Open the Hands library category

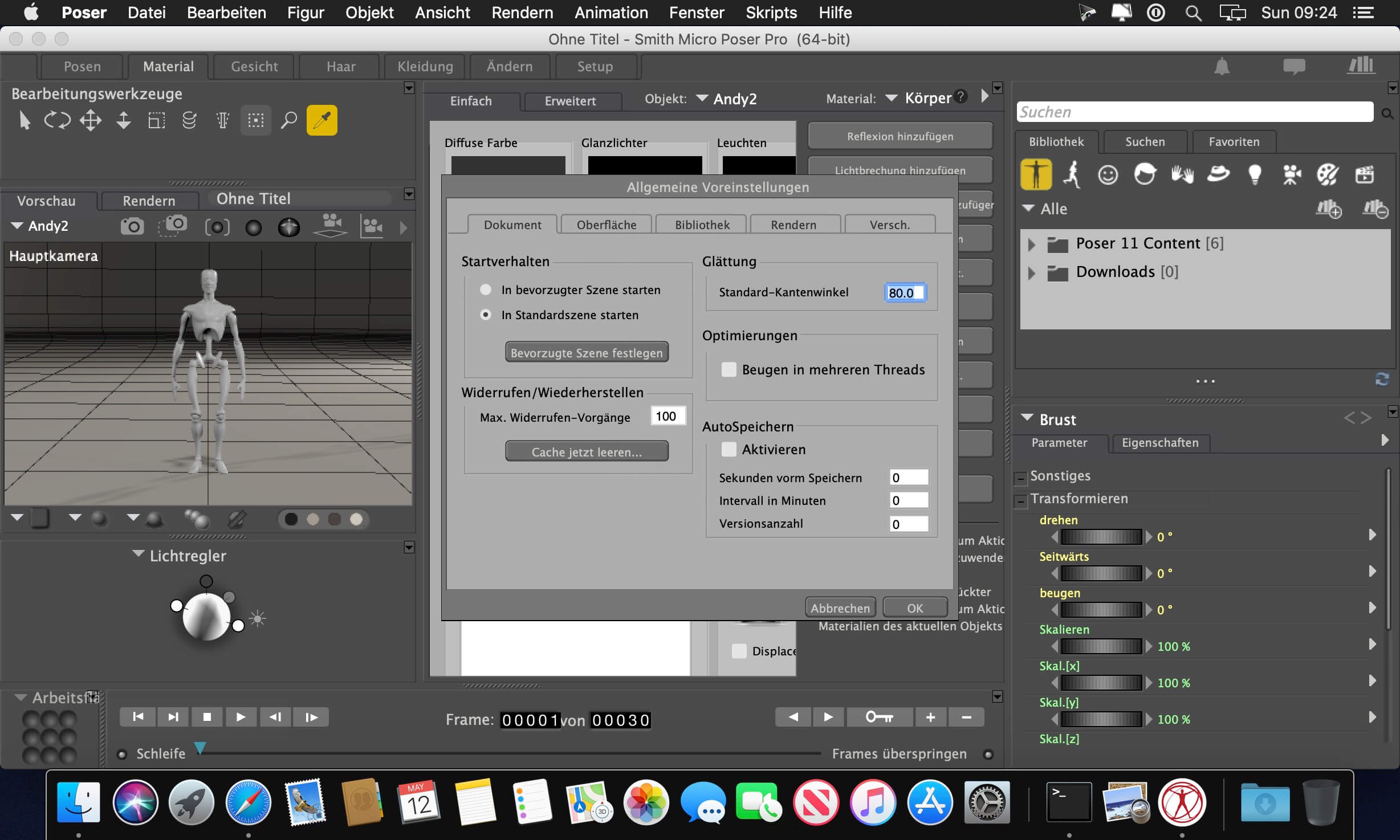tap(1182, 174)
